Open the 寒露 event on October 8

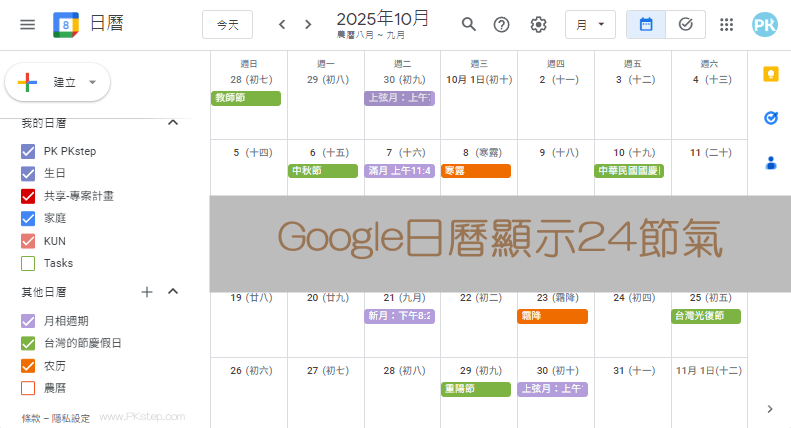[476, 171]
